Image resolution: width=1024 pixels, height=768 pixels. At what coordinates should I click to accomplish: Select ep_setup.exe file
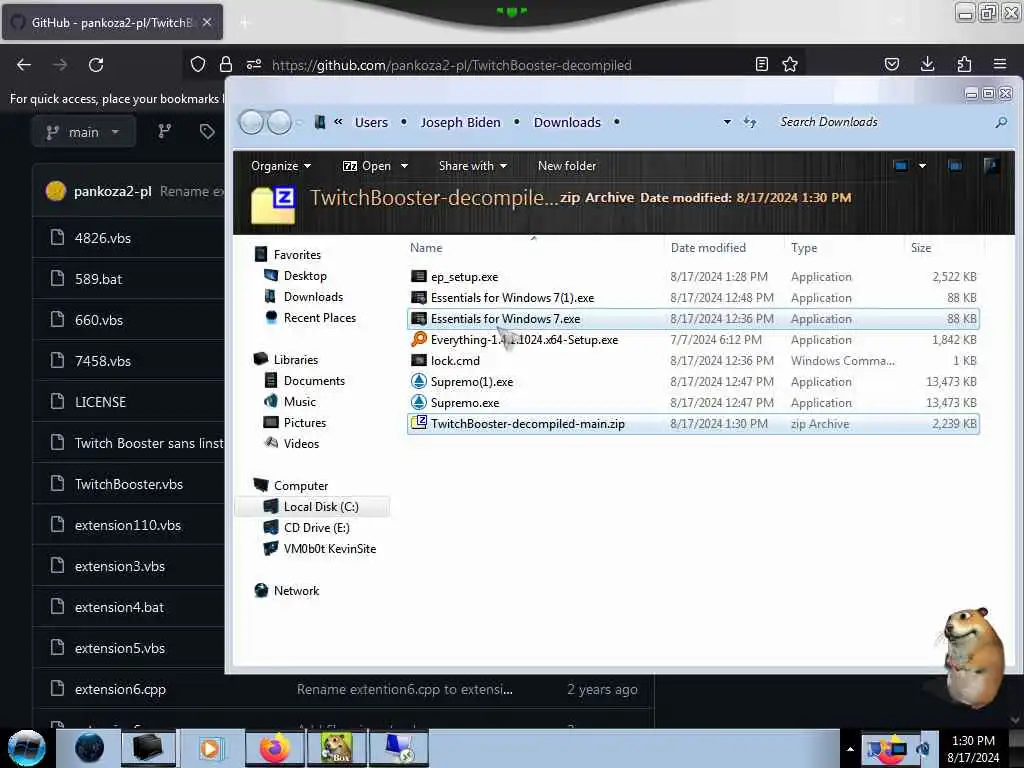[x=693, y=277]
